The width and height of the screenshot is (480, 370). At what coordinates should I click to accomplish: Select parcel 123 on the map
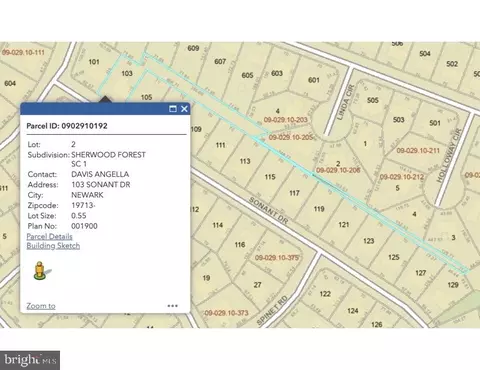pyautogui.click(x=369, y=241)
